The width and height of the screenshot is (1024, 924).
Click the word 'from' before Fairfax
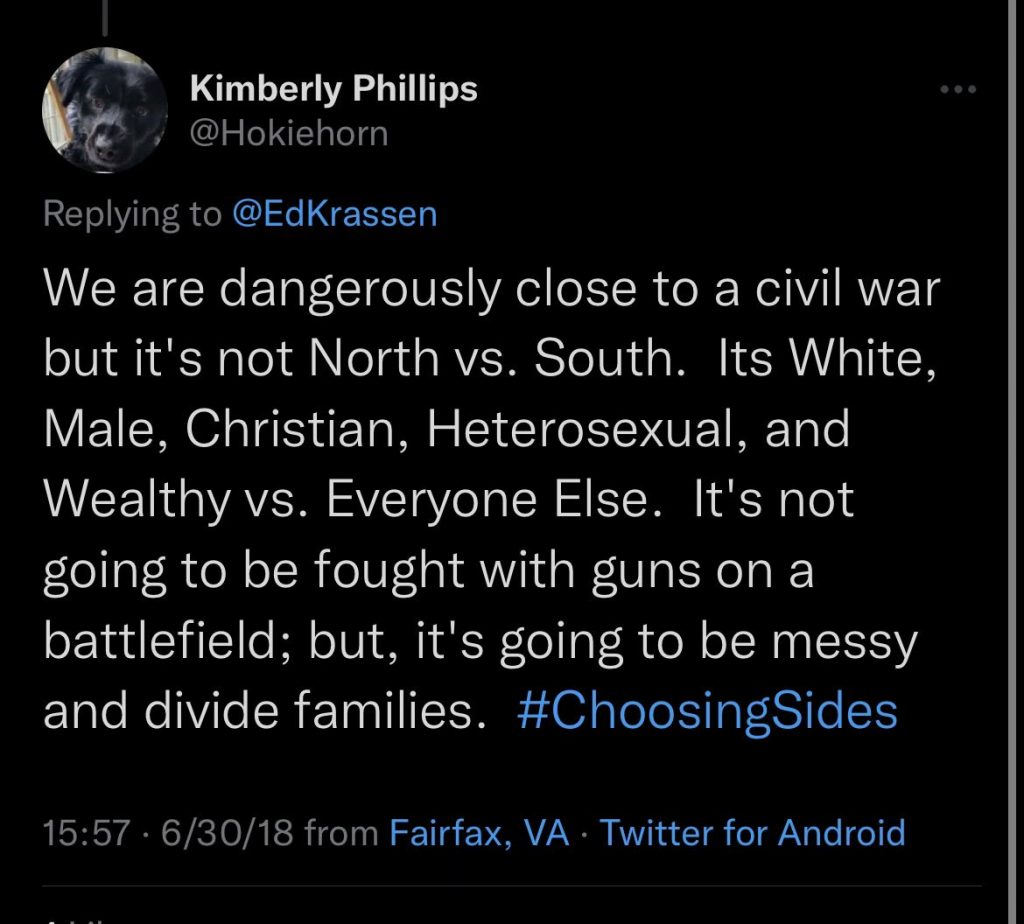341,833
